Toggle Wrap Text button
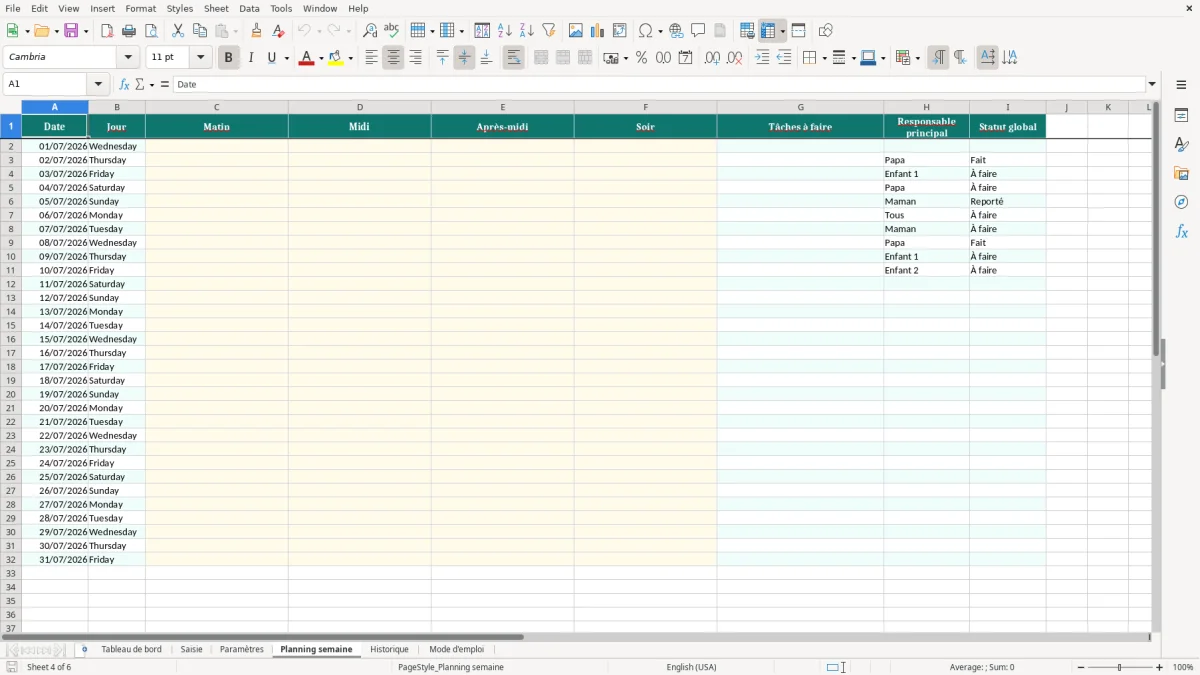This screenshot has height=675, width=1200. [513, 58]
